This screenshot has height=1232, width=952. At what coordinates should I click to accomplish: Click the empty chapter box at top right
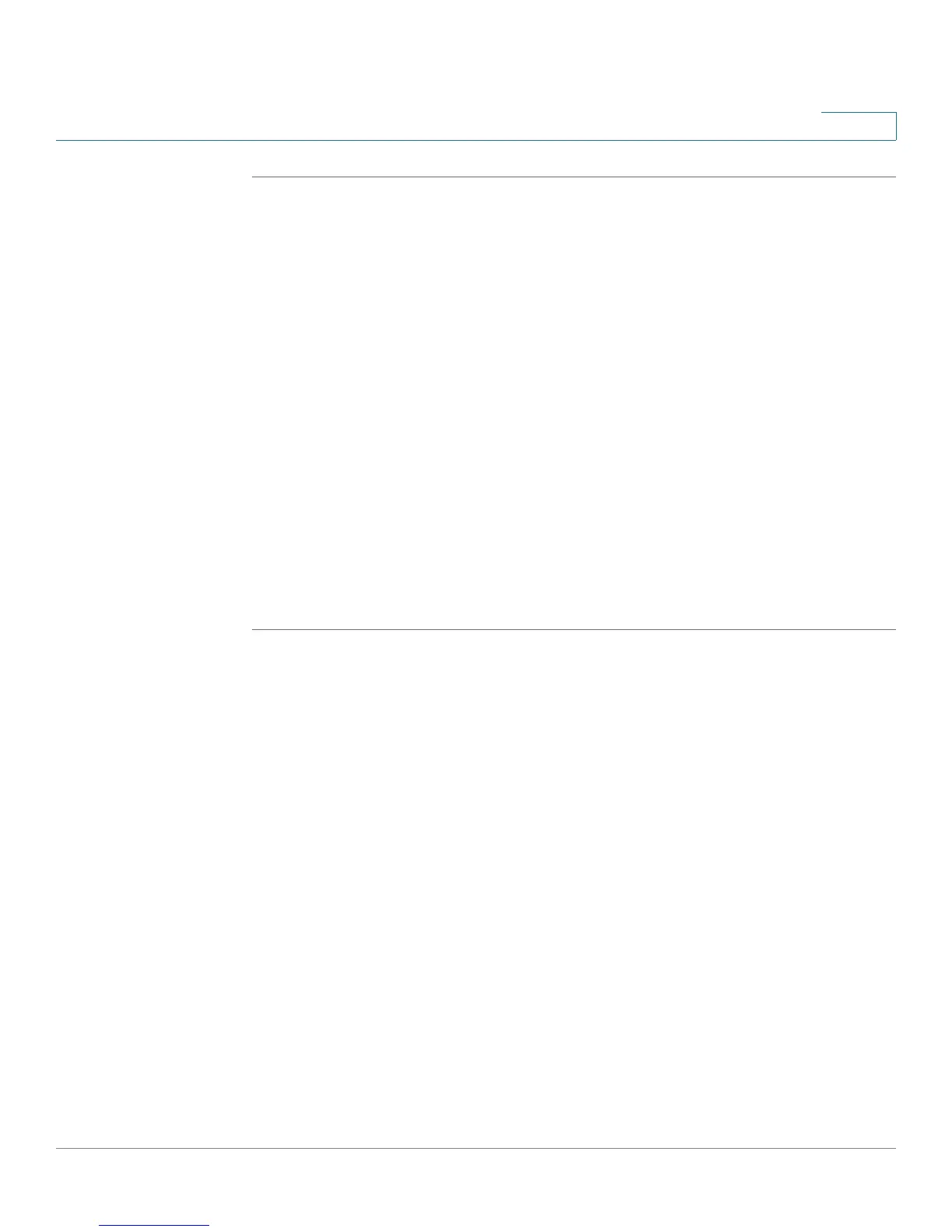pyautogui.click(x=859, y=126)
